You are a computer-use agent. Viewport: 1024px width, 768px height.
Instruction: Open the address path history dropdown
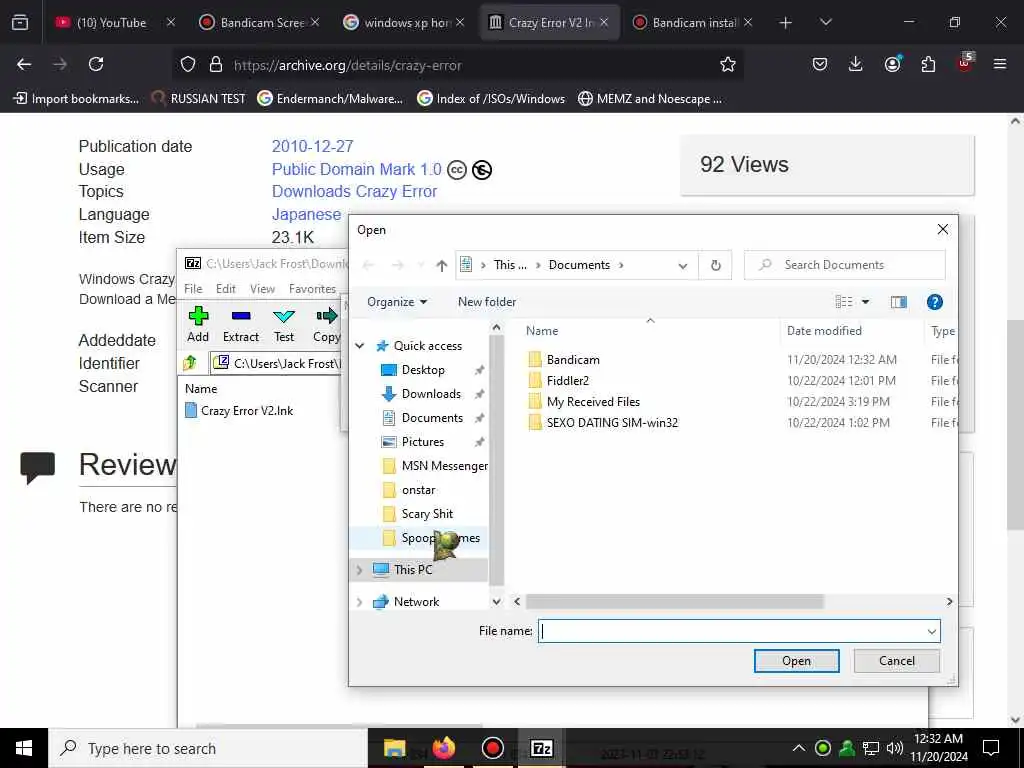click(x=682, y=265)
